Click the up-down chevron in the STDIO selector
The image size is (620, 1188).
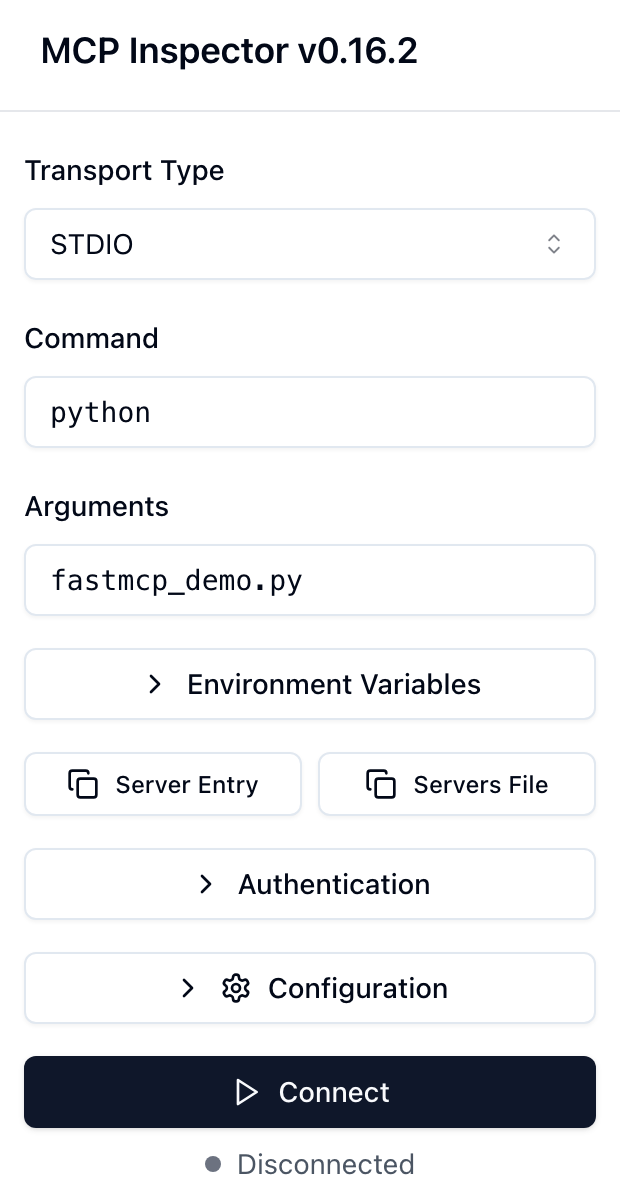coord(553,244)
